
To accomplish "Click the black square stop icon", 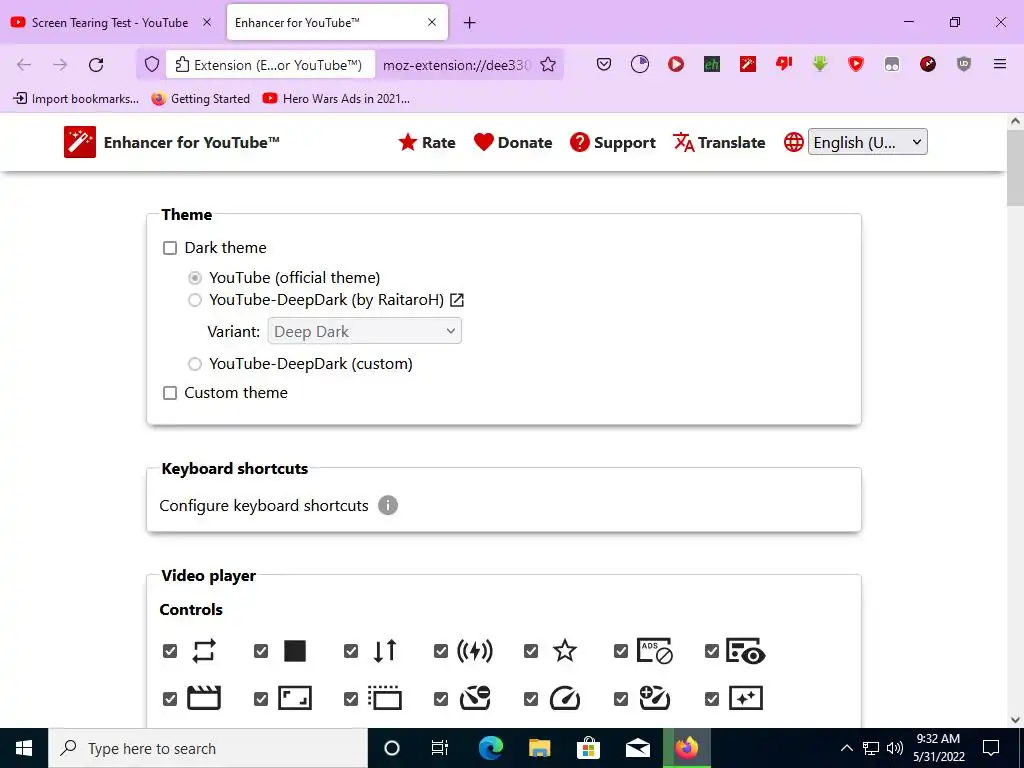I will 295,651.
